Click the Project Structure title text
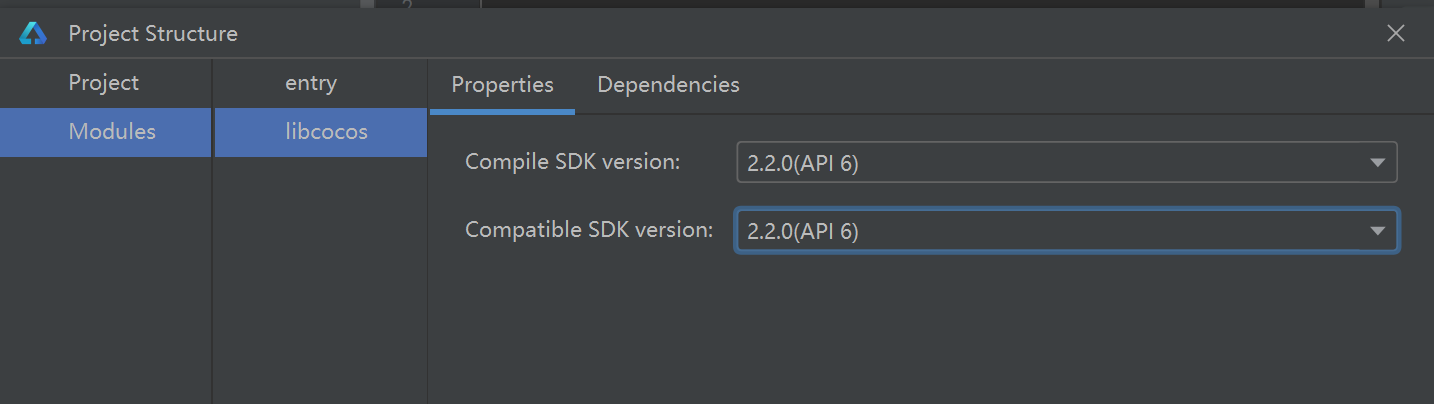Image resolution: width=1434 pixels, height=404 pixels. (x=153, y=33)
